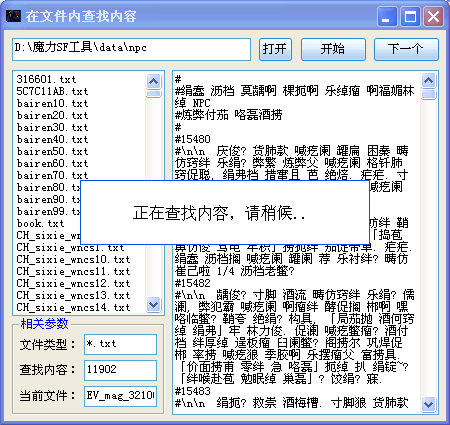450x425 pixels.
Task: Click the application icon in title bar
Action: click(13, 16)
